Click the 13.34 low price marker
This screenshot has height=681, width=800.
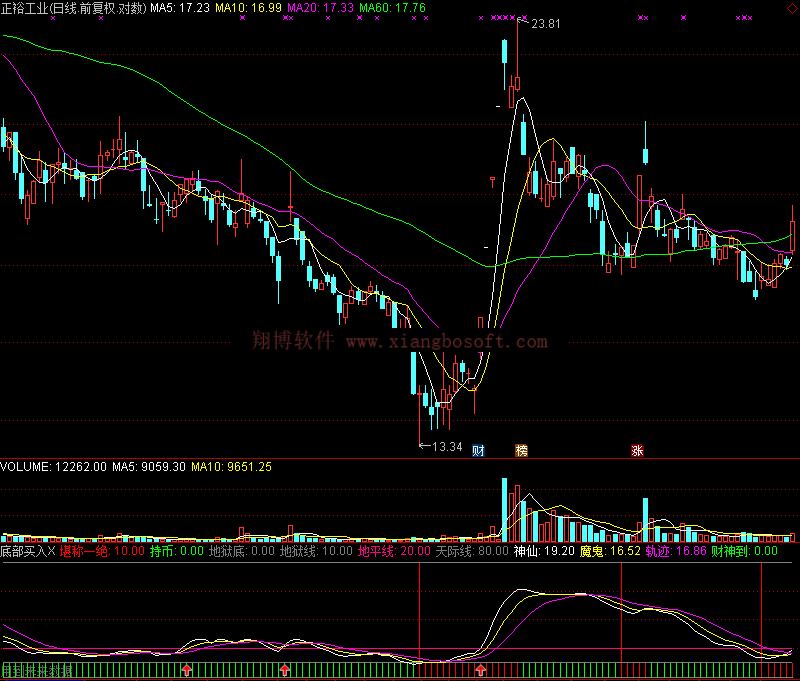(447, 447)
